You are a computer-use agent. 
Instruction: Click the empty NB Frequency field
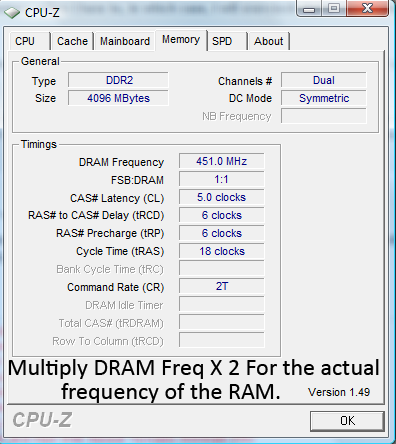[324, 116]
